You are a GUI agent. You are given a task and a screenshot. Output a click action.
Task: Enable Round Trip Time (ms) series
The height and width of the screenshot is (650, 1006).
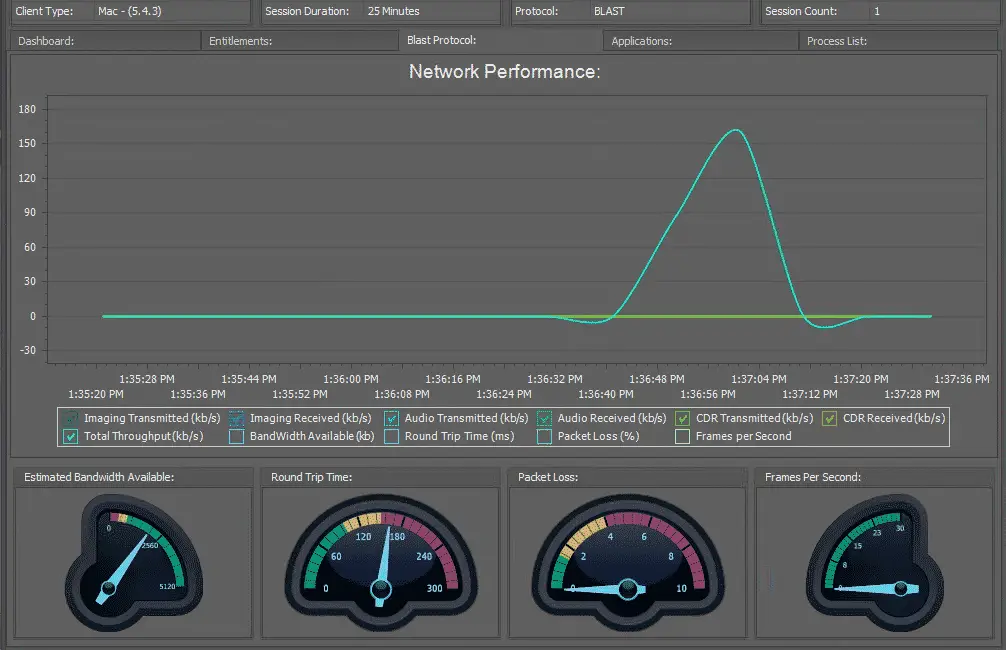click(391, 436)
